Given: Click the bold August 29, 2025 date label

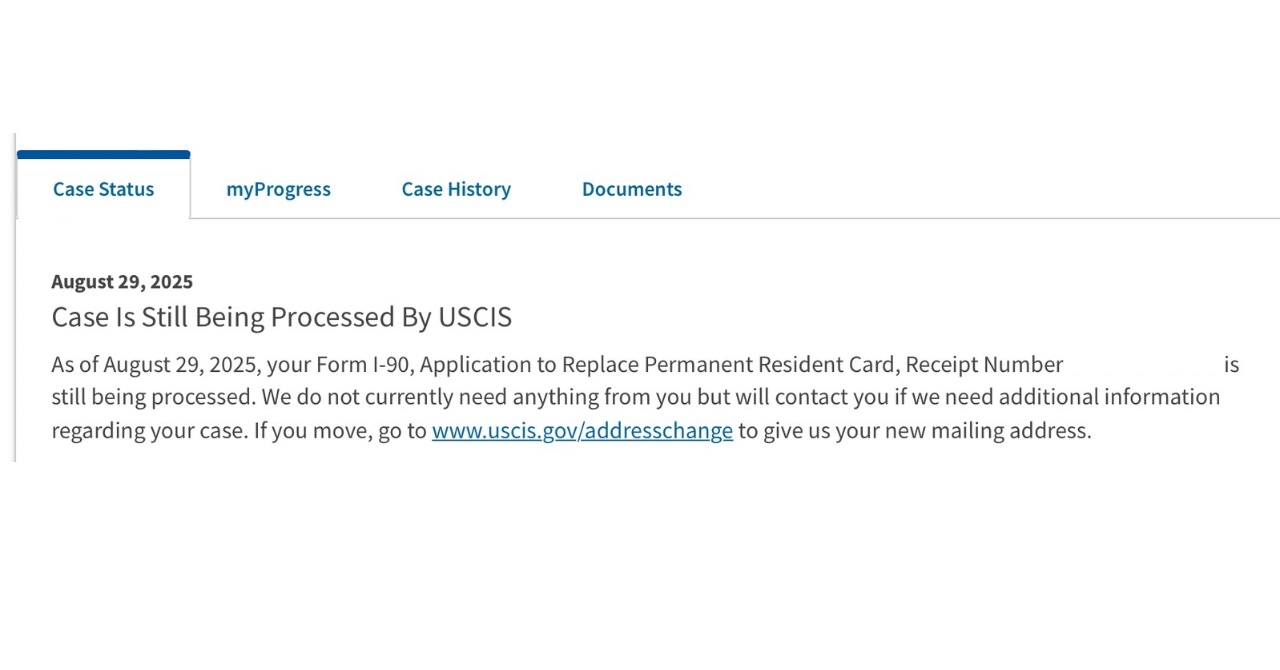Looking at the screenshot, I should (x=122, y=282).
